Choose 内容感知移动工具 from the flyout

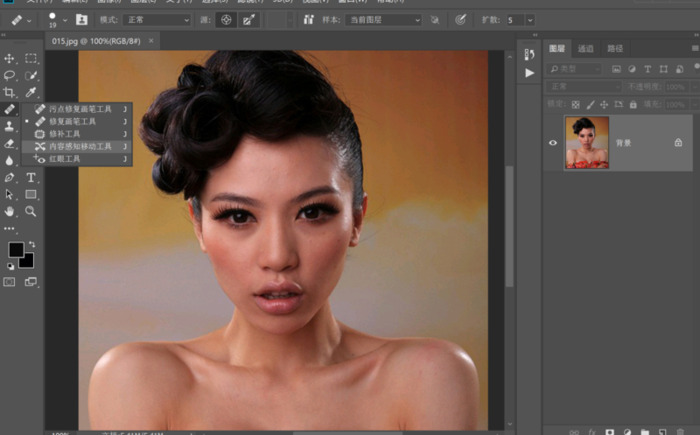(x=80, y=146)
